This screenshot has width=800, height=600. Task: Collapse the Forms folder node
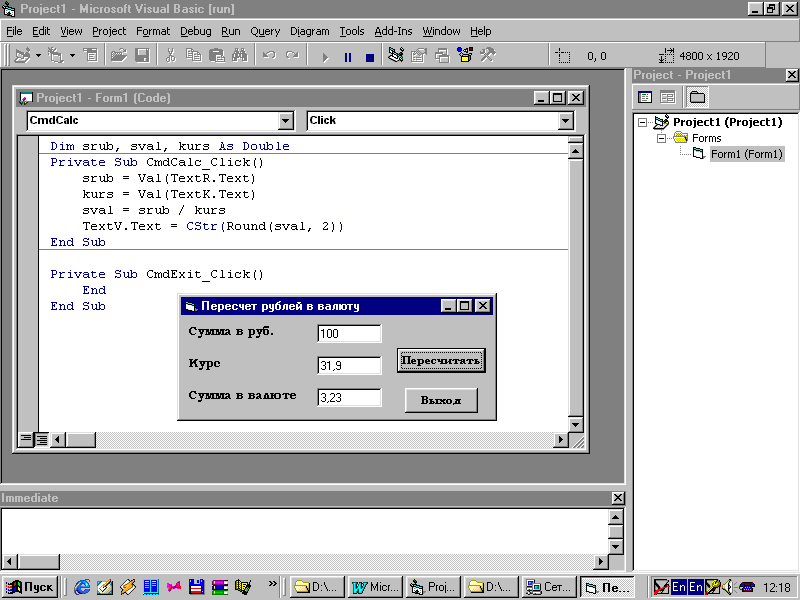pos(661,138)
